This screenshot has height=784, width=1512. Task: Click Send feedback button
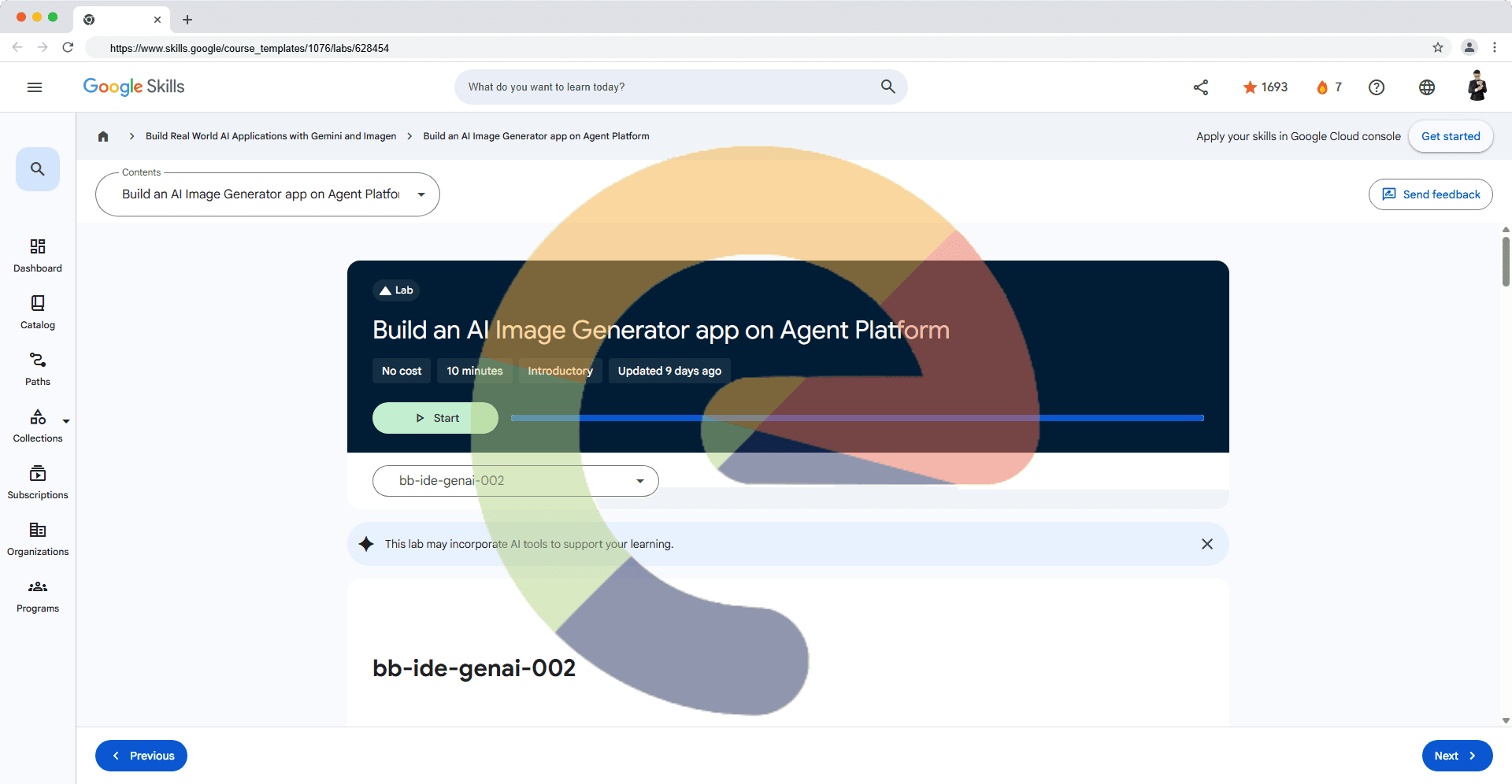(1431, 194)
